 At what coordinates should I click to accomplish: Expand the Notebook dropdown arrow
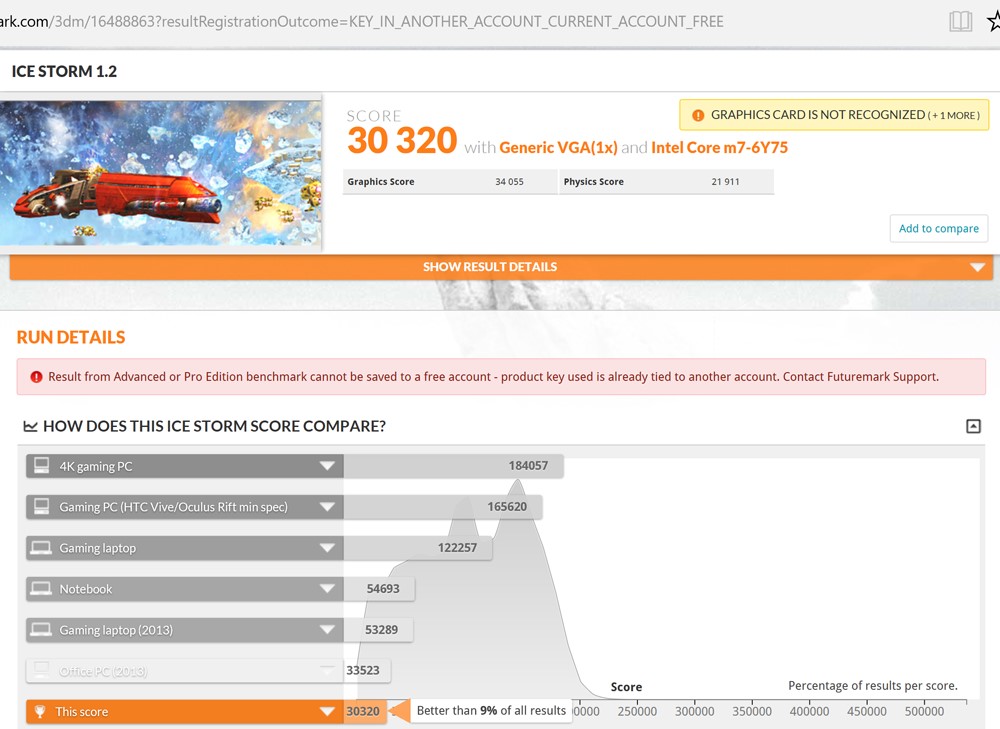[327, 589]
